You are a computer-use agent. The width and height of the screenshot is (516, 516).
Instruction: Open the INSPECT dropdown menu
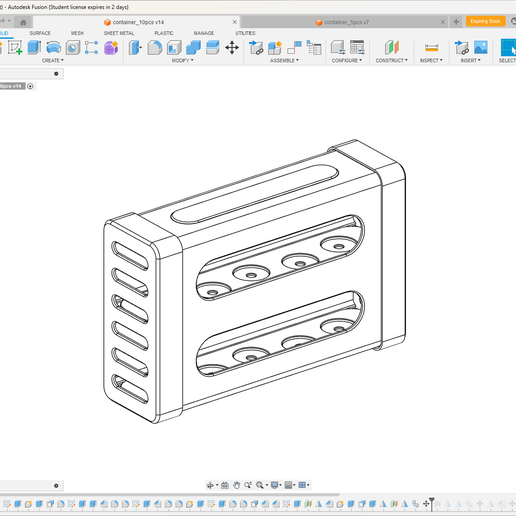pyautogui.click(x=431, y=60)
